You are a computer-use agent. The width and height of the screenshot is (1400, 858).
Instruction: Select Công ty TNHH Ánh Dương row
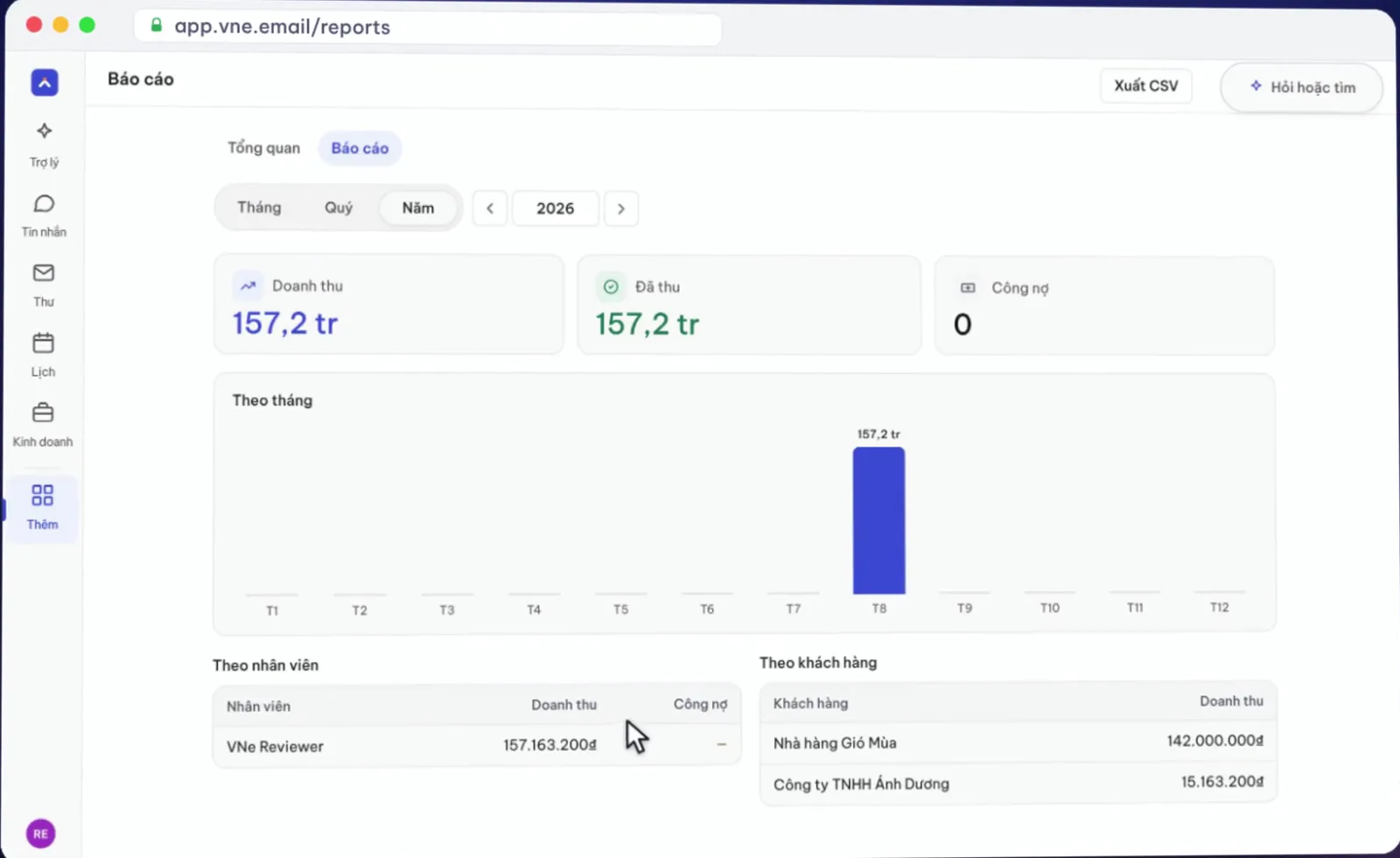click(x=1018, y=783)
